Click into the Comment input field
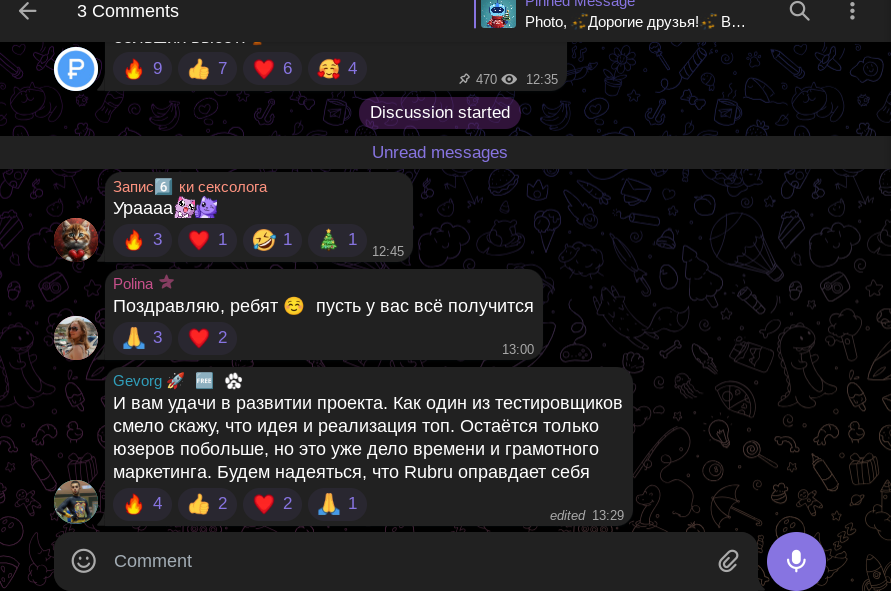 pos(406,561)
